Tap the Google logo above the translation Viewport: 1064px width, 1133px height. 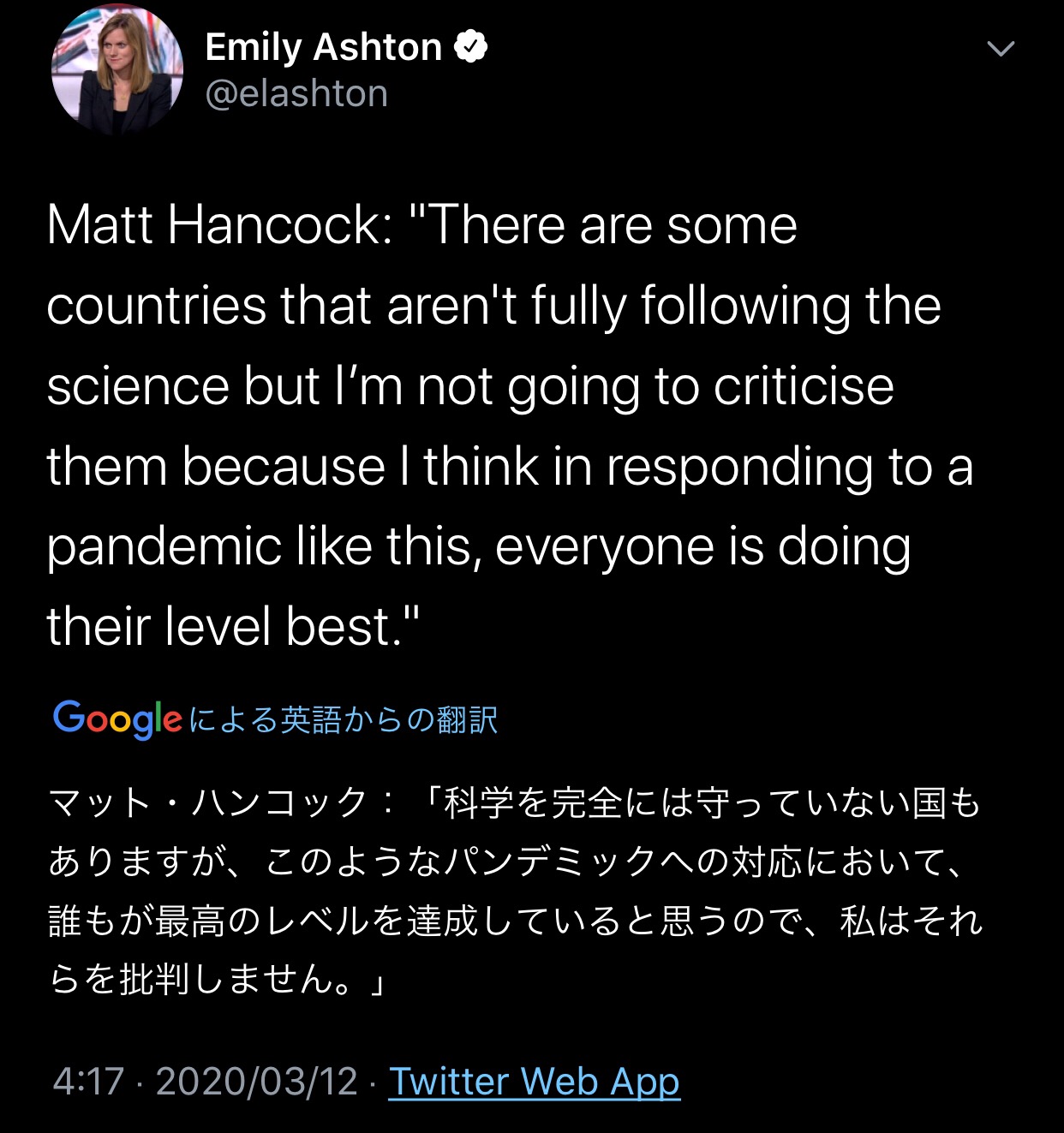117,719
